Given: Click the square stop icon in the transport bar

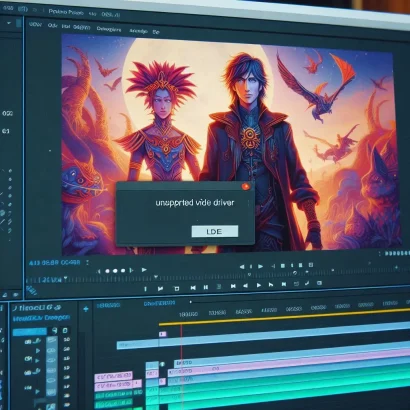Looking at the screenshot, I should pos(177,288).
